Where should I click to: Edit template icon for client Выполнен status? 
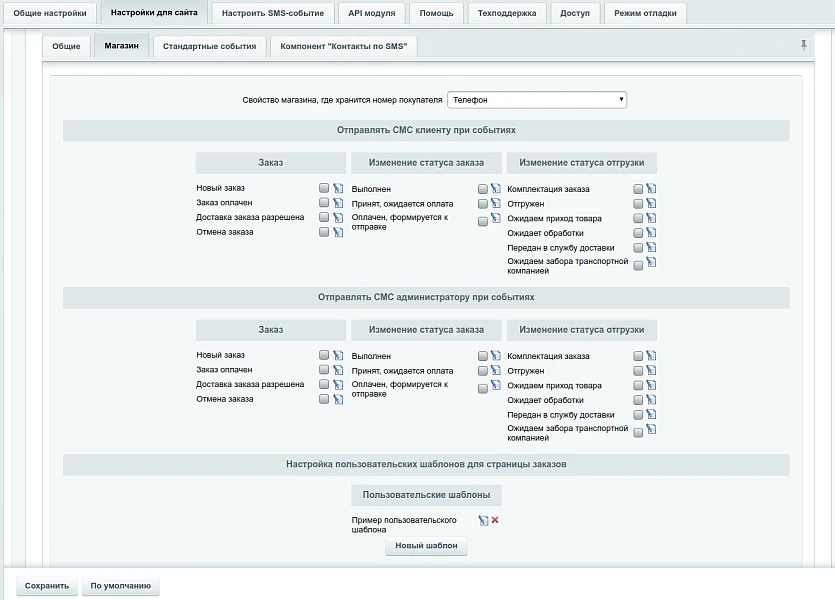[x=496, y=188]
